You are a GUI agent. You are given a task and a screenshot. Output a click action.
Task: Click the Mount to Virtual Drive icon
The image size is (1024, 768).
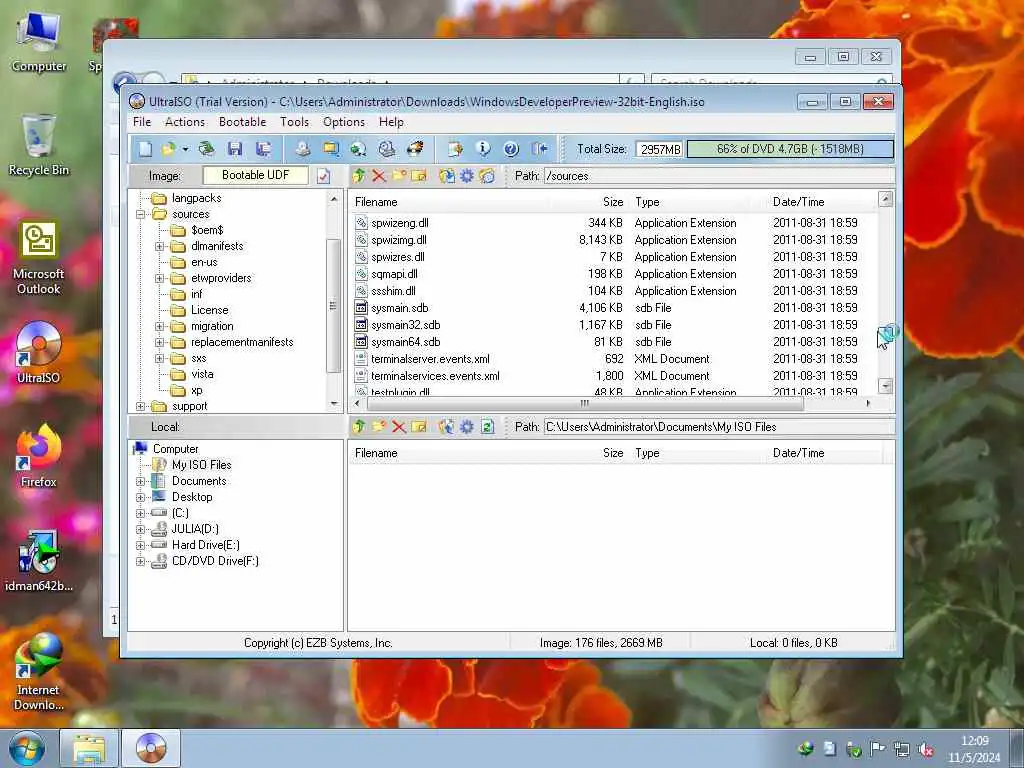click(x=387, y=149)
